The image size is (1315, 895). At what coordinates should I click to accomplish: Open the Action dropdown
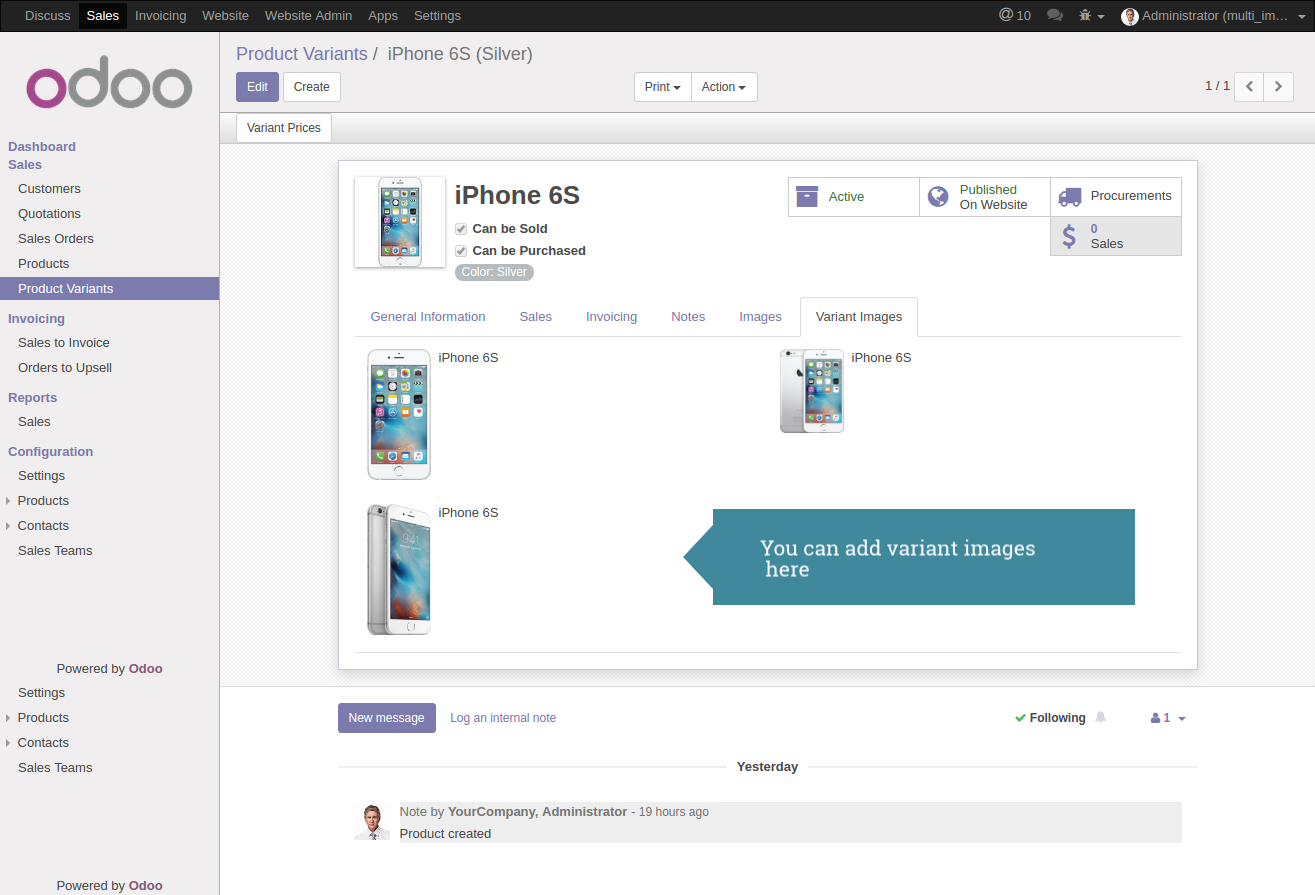[x=724, y=87]
